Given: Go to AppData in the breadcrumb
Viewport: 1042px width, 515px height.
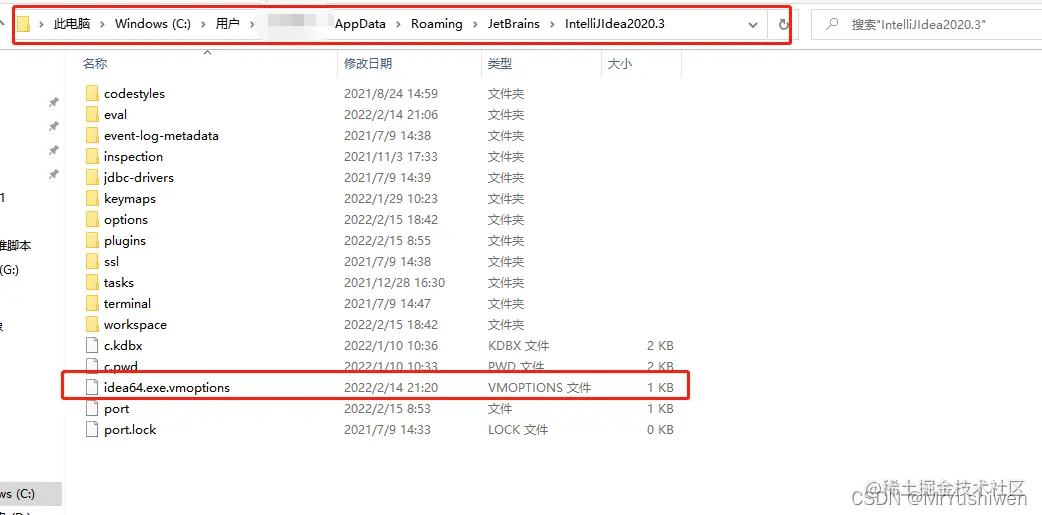Looking at the screenshot, I should coord(360,24).
